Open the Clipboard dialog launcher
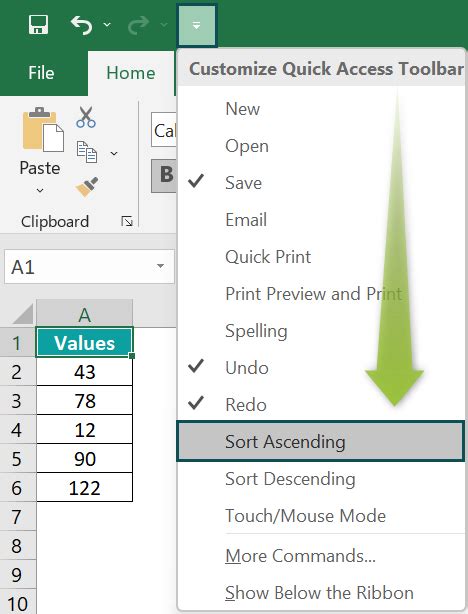Screen dimensions: 468x614 pyautogui.click(x=127, y=221)
